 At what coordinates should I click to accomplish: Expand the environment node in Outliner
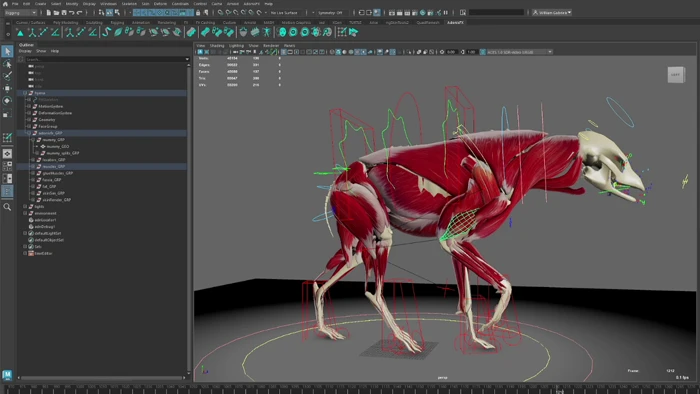tap(25, 213)
